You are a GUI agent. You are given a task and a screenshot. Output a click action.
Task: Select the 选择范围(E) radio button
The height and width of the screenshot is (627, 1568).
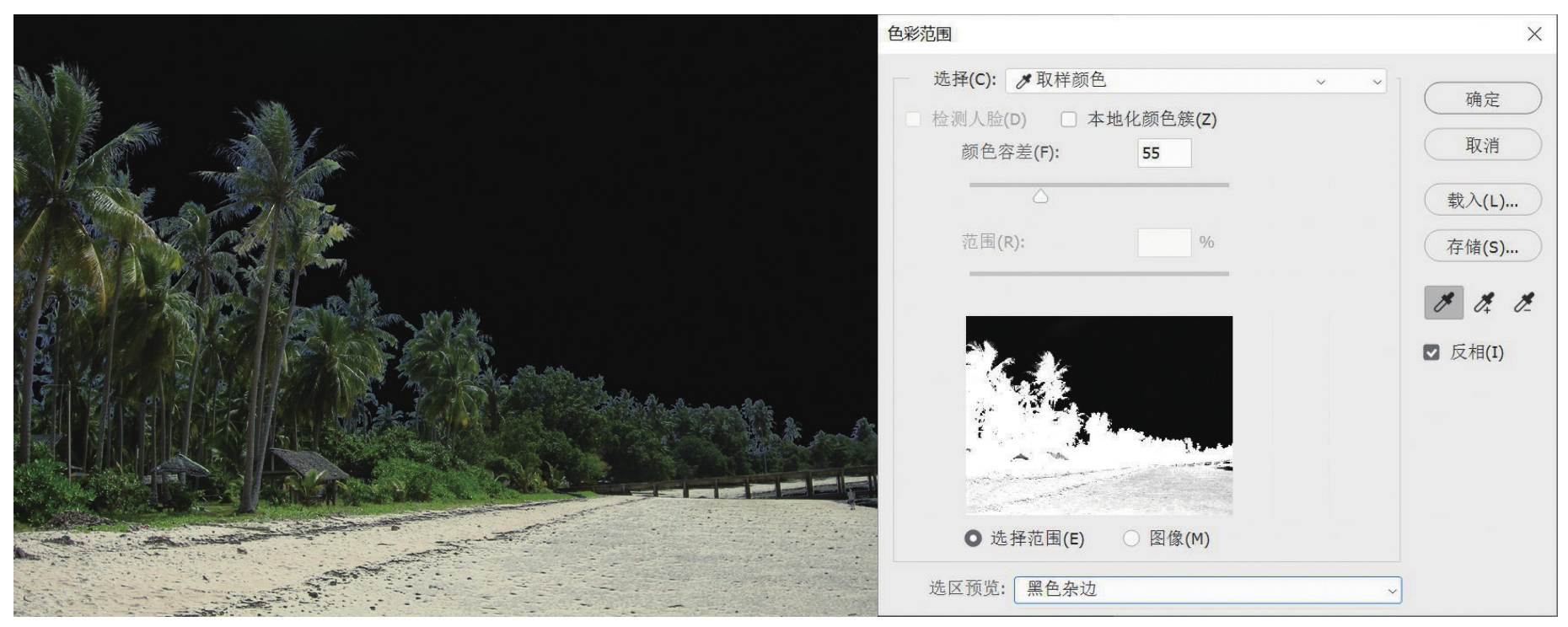click(x=973, y=539)
